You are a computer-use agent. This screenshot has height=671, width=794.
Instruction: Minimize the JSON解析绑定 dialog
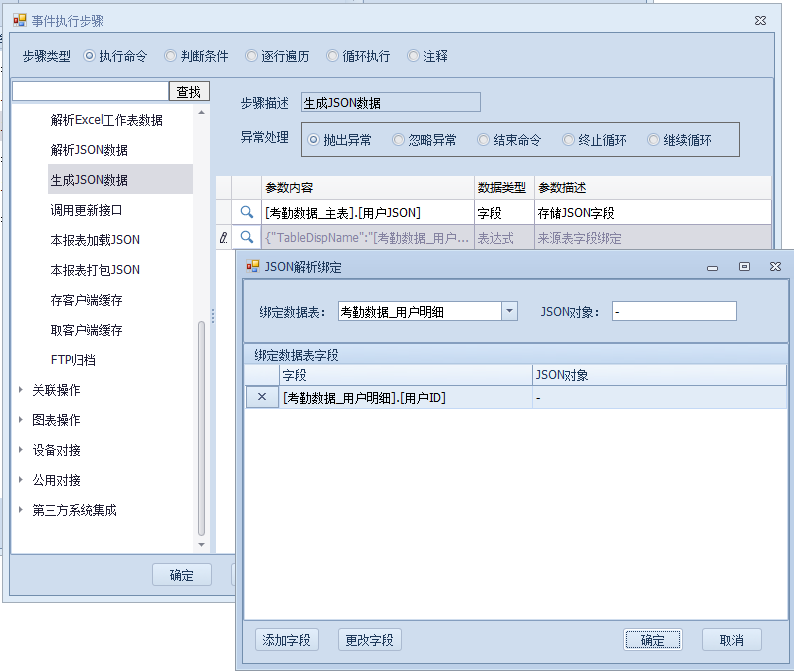[712, 266]
